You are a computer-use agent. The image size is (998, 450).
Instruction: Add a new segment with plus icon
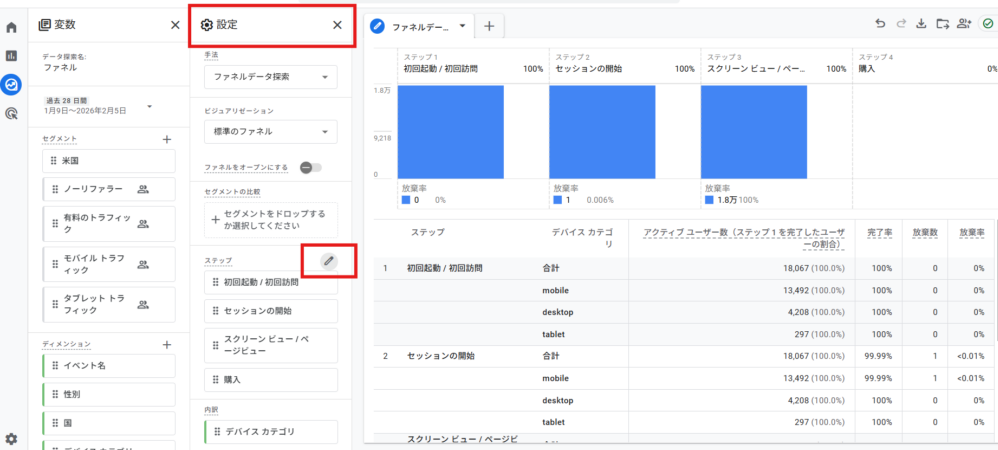(167, 139)
